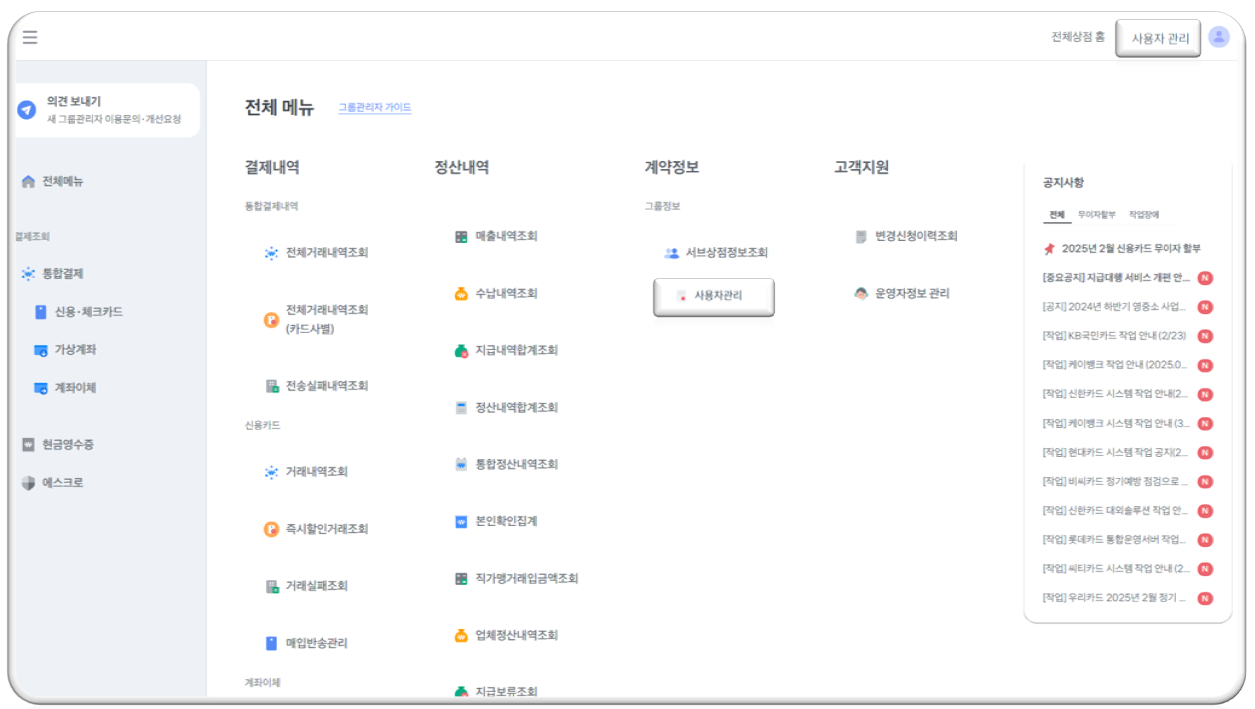
Task: Click the 전체메뉴 home icon in sidebar
Action: coord(28,182)
